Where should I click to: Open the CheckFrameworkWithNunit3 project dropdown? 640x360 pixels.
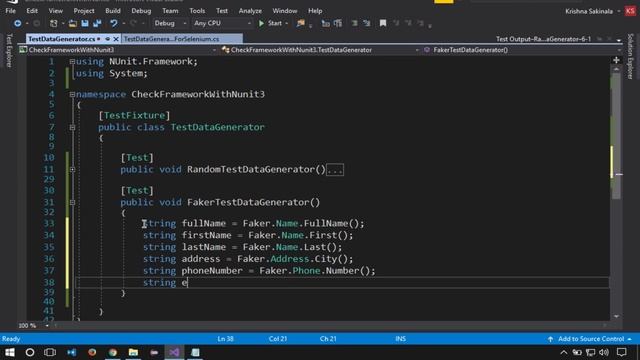118,50
